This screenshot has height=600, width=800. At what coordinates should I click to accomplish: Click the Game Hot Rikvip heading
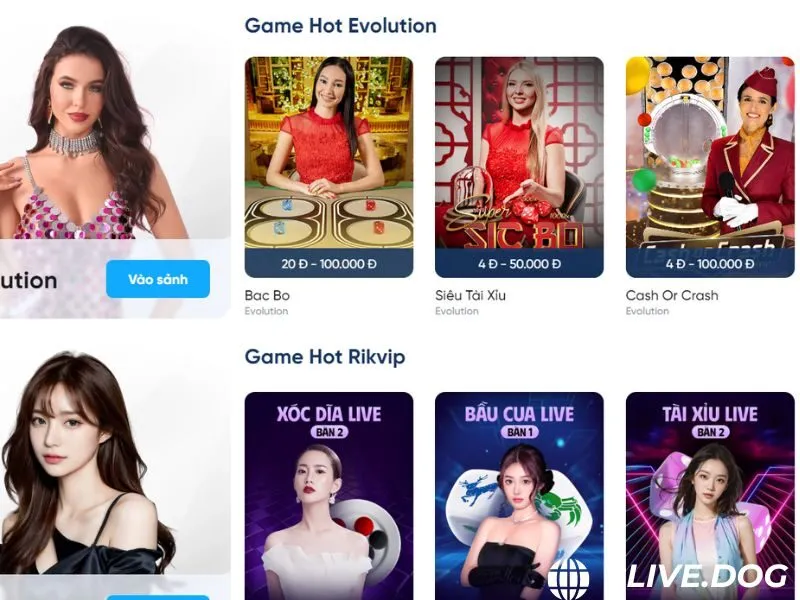tap(325, 356)
